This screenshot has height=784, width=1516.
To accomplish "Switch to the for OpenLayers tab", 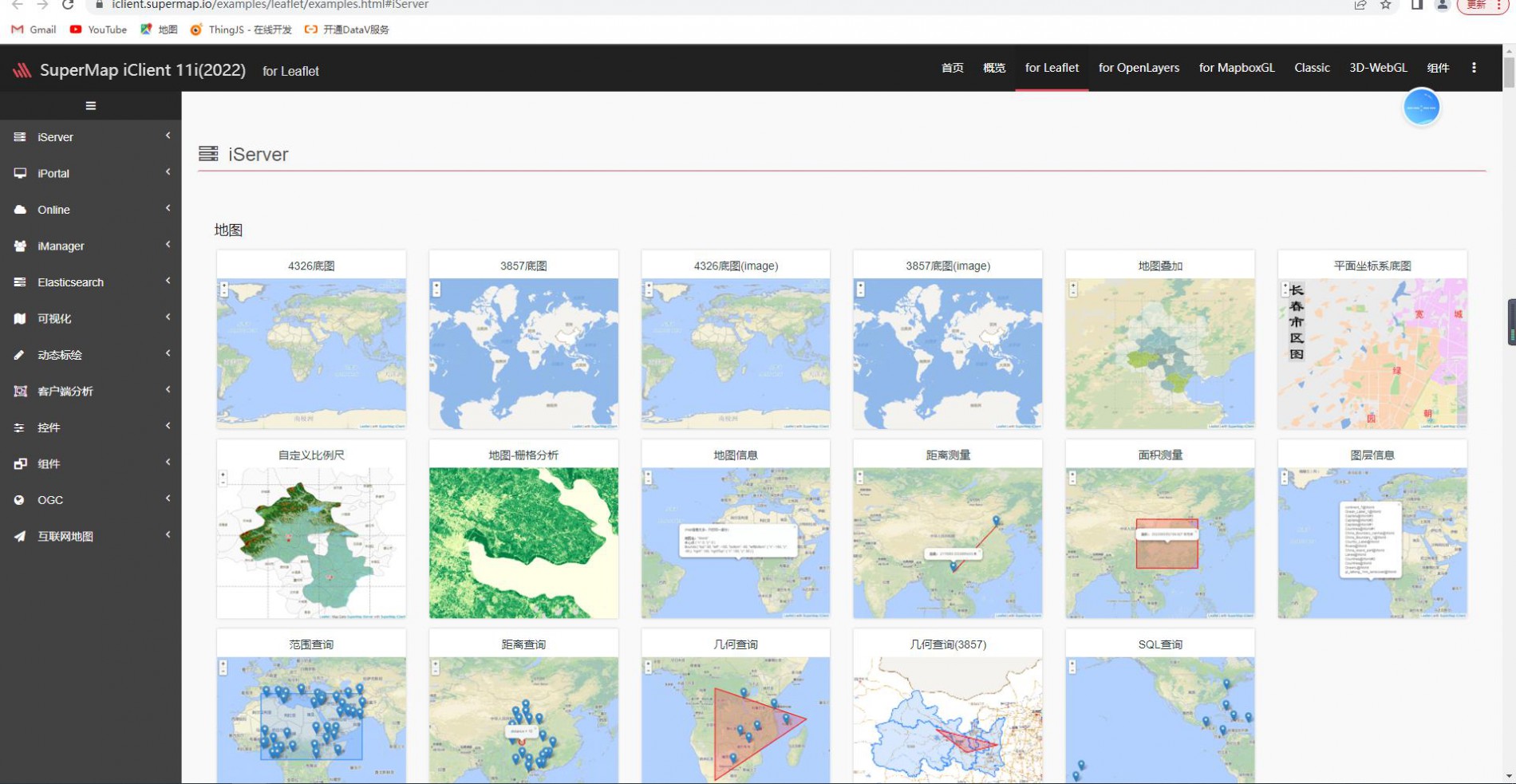I will (x=1139, y=68).
